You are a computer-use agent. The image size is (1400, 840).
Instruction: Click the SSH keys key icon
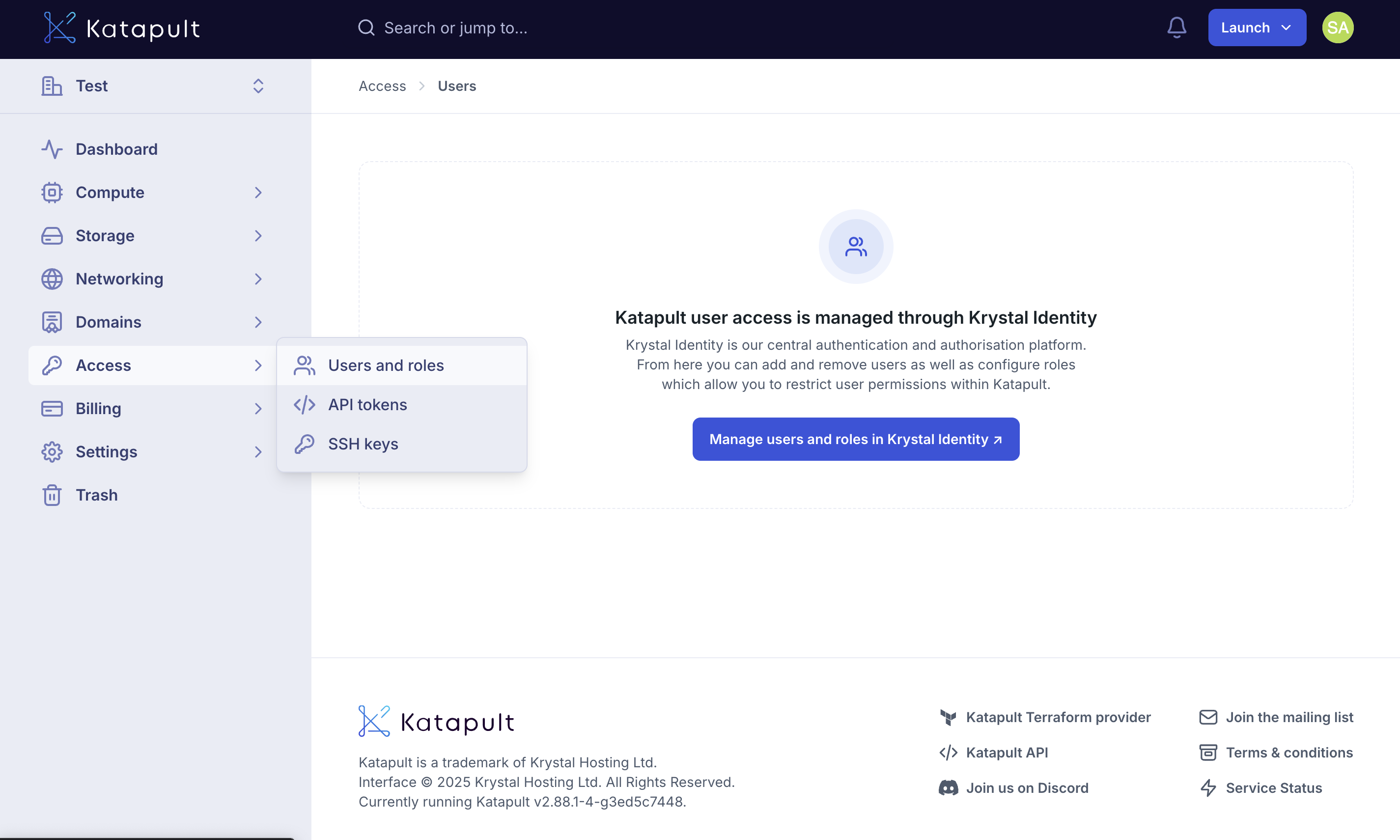click(x=305, y=445)
